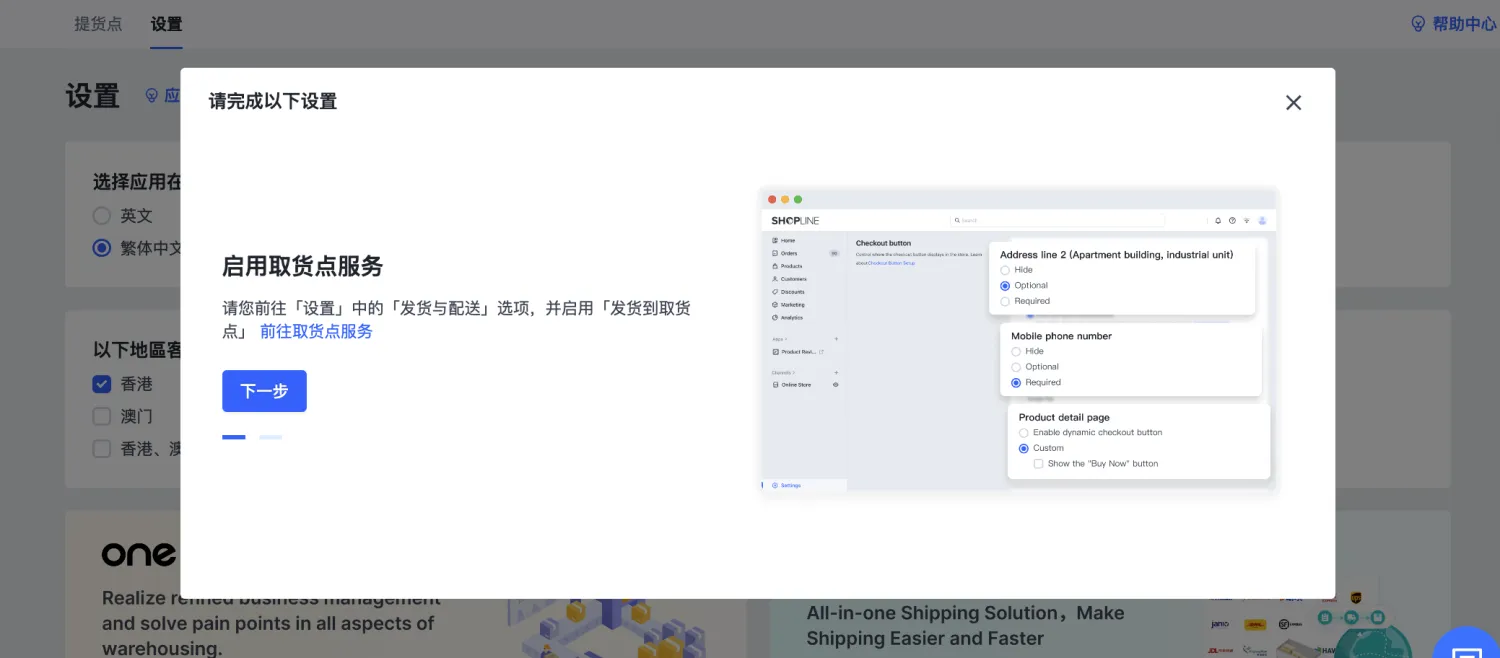Click the SHOPLINE admin preview image
This screenshot has width=1500, height=658.
tap(1019, 340)
